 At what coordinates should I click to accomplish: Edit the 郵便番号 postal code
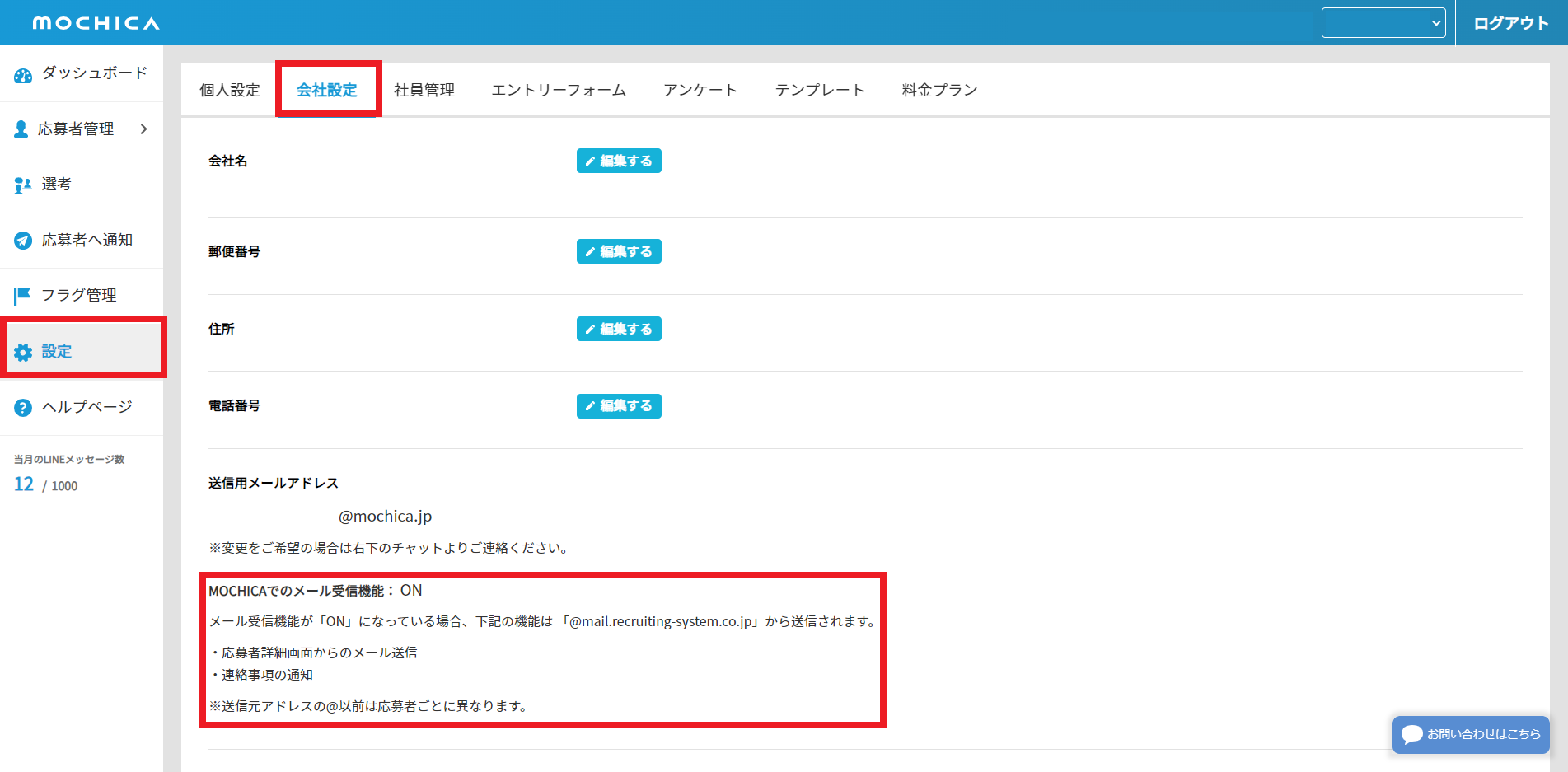point(619,251)
